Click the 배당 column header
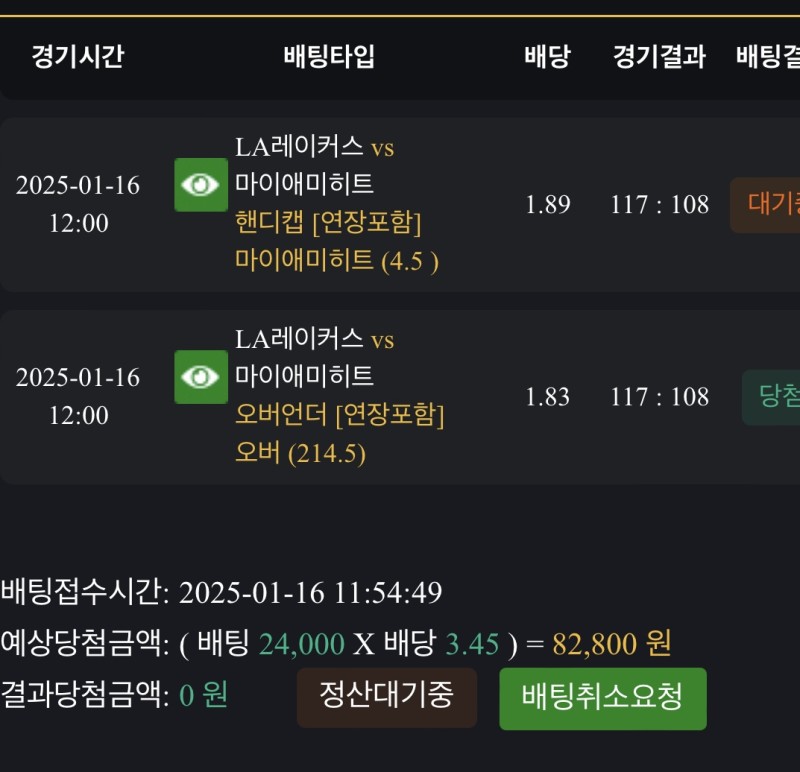The image size is (800, 772). point(547,57)
